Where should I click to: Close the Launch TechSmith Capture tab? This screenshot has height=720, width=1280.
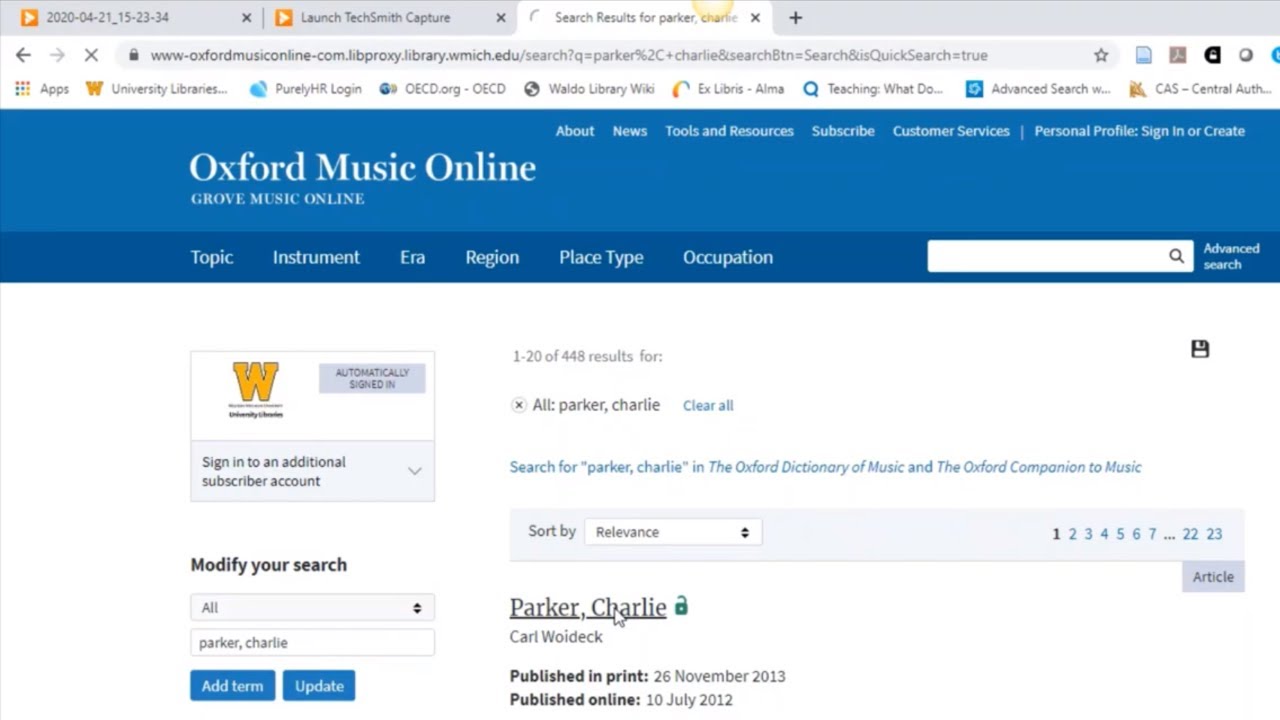[x=500, y=17]
